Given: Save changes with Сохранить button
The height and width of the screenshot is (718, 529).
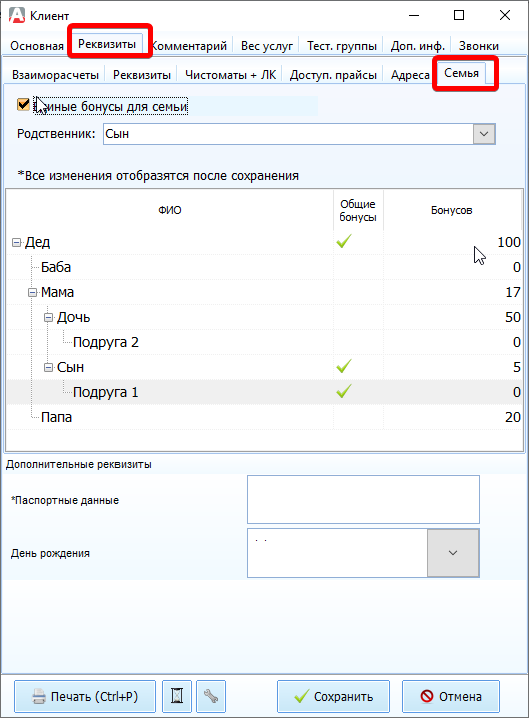Looking at the screenshot, I should [x=333, y=696].
